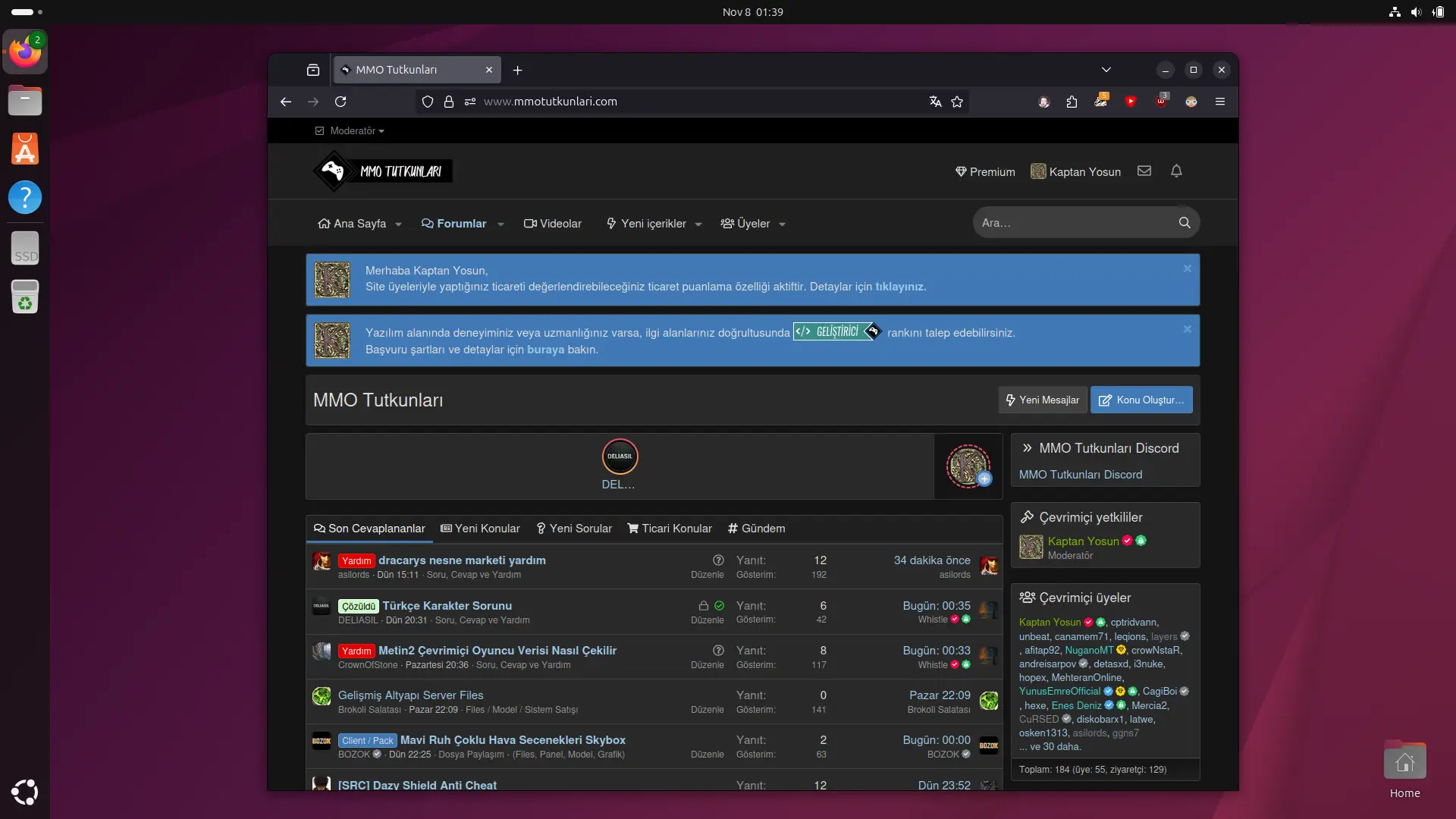Close the Geliştirici rank announcement banner
Image resolution: width=1456 pixels, height=819 pixels.
tap(1187, 328)
